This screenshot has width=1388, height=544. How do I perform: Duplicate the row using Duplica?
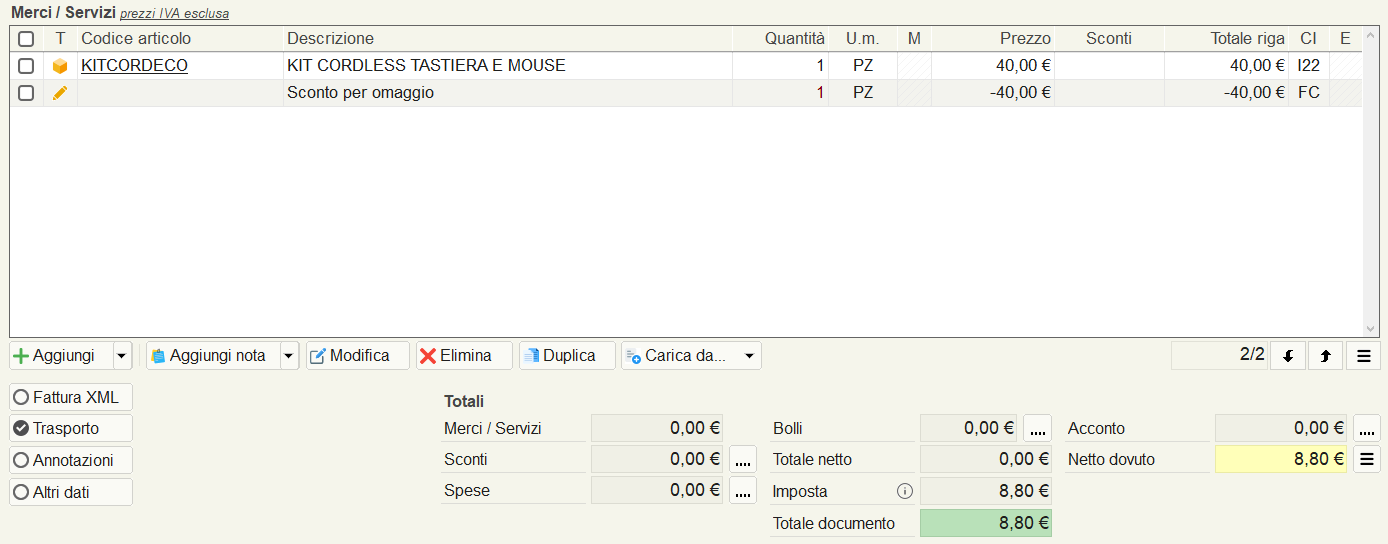click(x=567, y=356)
